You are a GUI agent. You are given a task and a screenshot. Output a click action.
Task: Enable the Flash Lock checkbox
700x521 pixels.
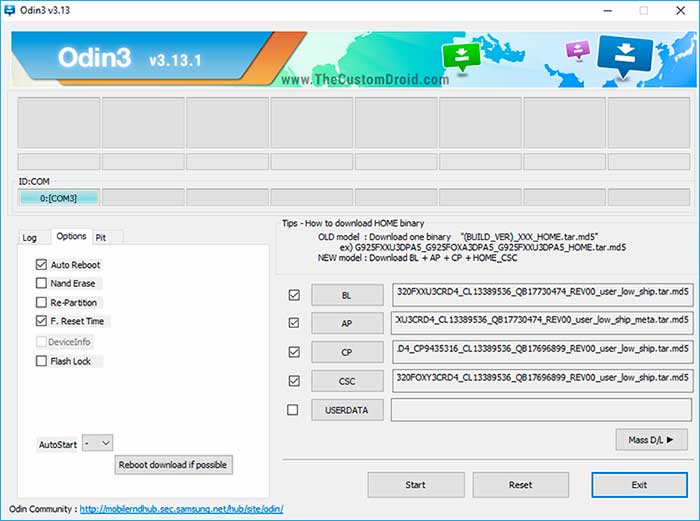pos(41,361)
